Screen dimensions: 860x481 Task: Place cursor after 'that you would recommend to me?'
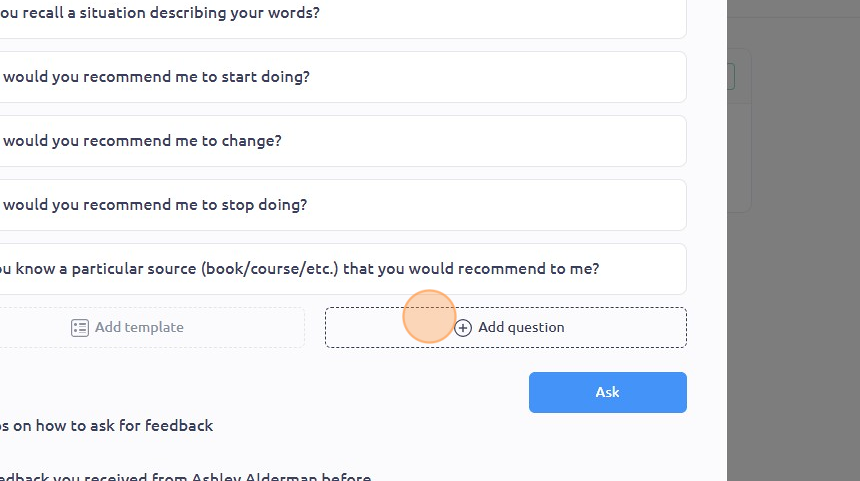pyautogui.click(x=600, y=269)
